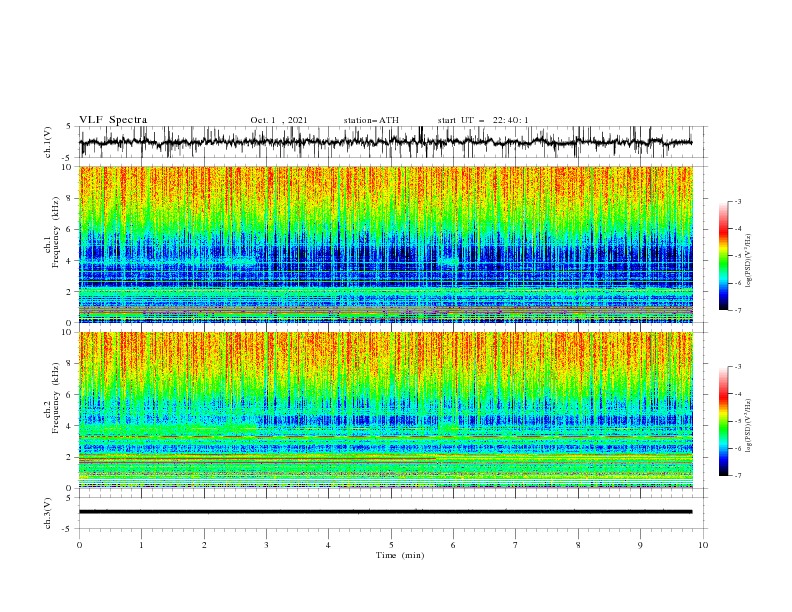Click the time axis tick label "5"
The width and height of the screenshot is (792, 612).
(391, 545)
